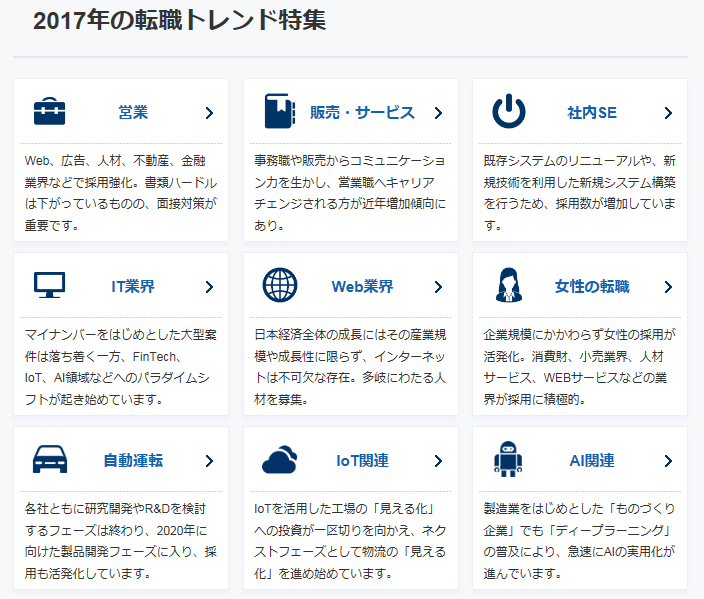Click the description starting with IoTを活用した工場
Screen dimensions: 704x599
point(350,541)
